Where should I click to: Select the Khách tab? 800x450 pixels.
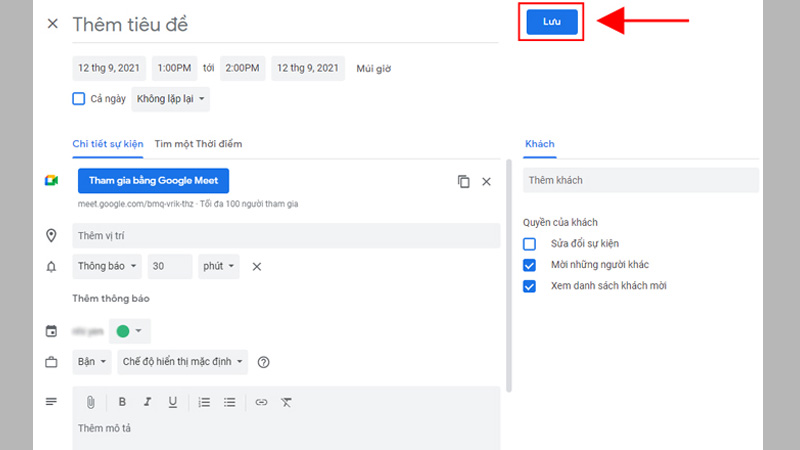coord(540,144)
